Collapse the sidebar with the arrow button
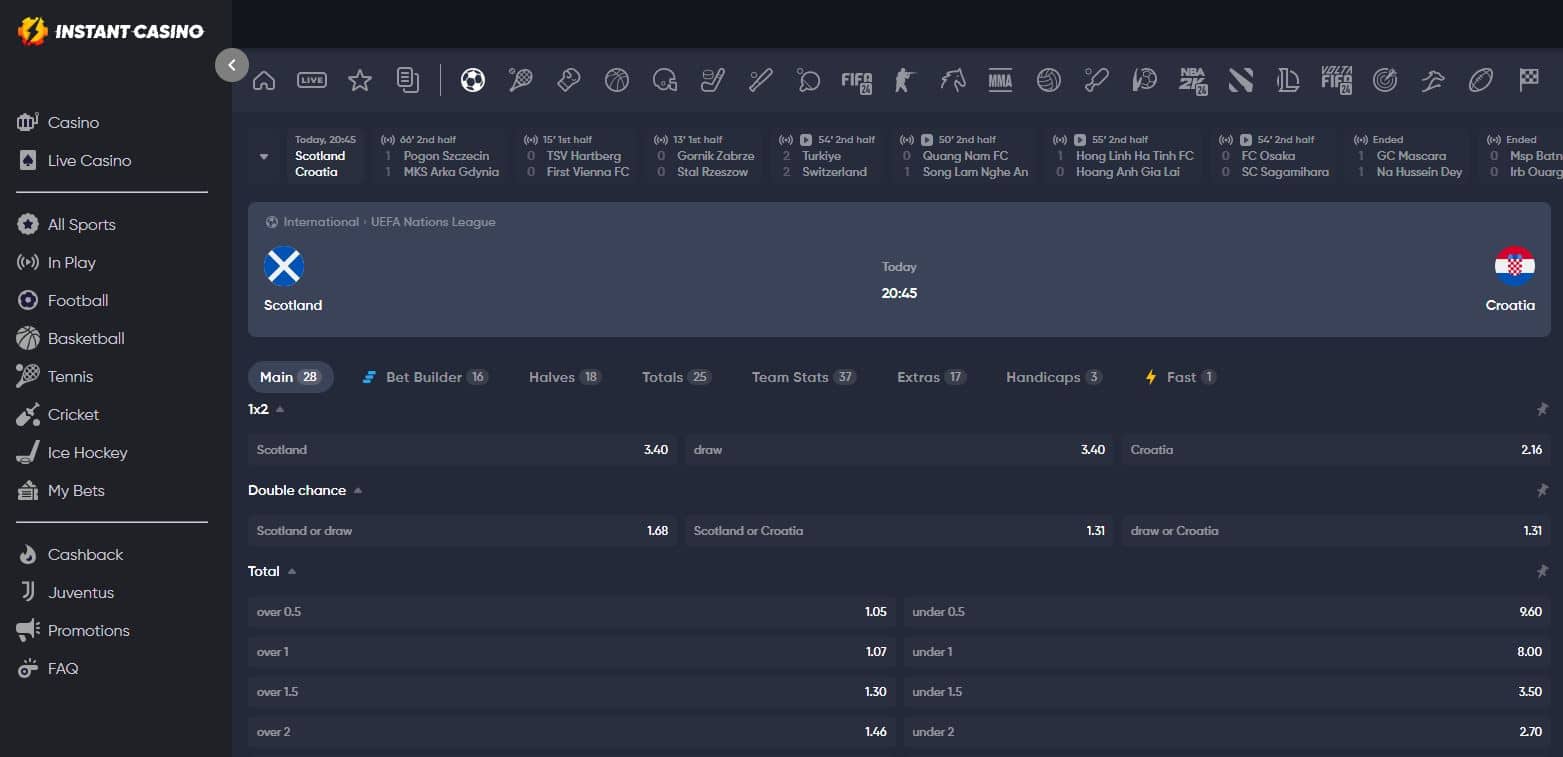 click(x=231, y=65)
